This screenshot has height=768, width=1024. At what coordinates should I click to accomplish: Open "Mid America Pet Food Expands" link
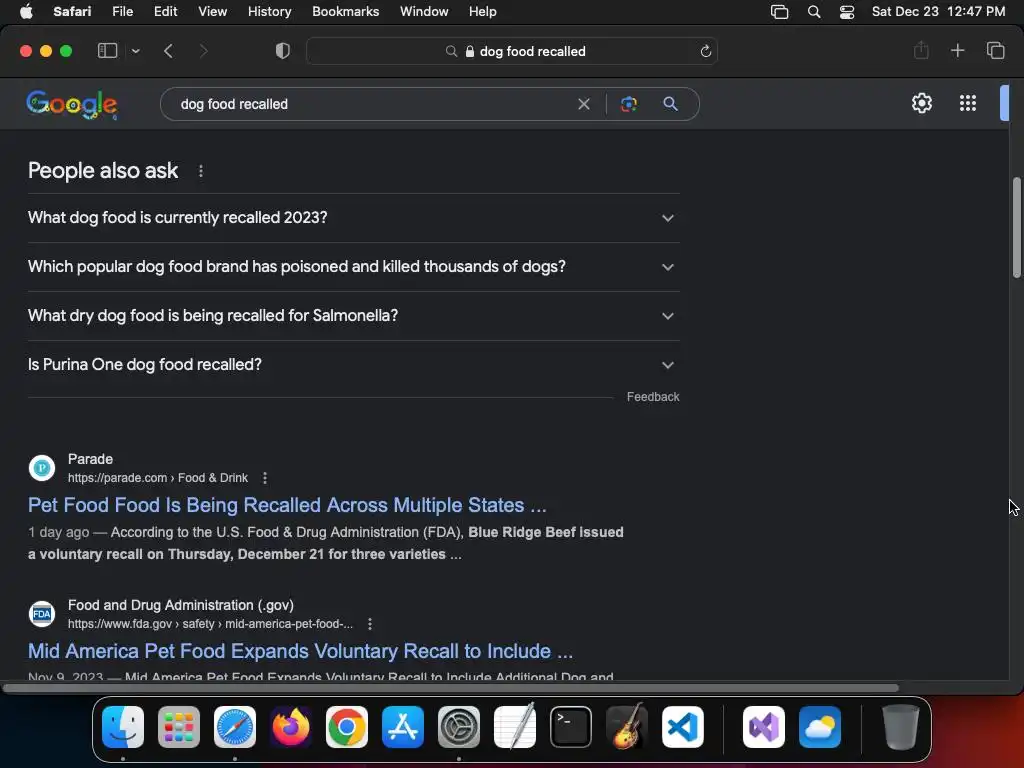(300, 651)
